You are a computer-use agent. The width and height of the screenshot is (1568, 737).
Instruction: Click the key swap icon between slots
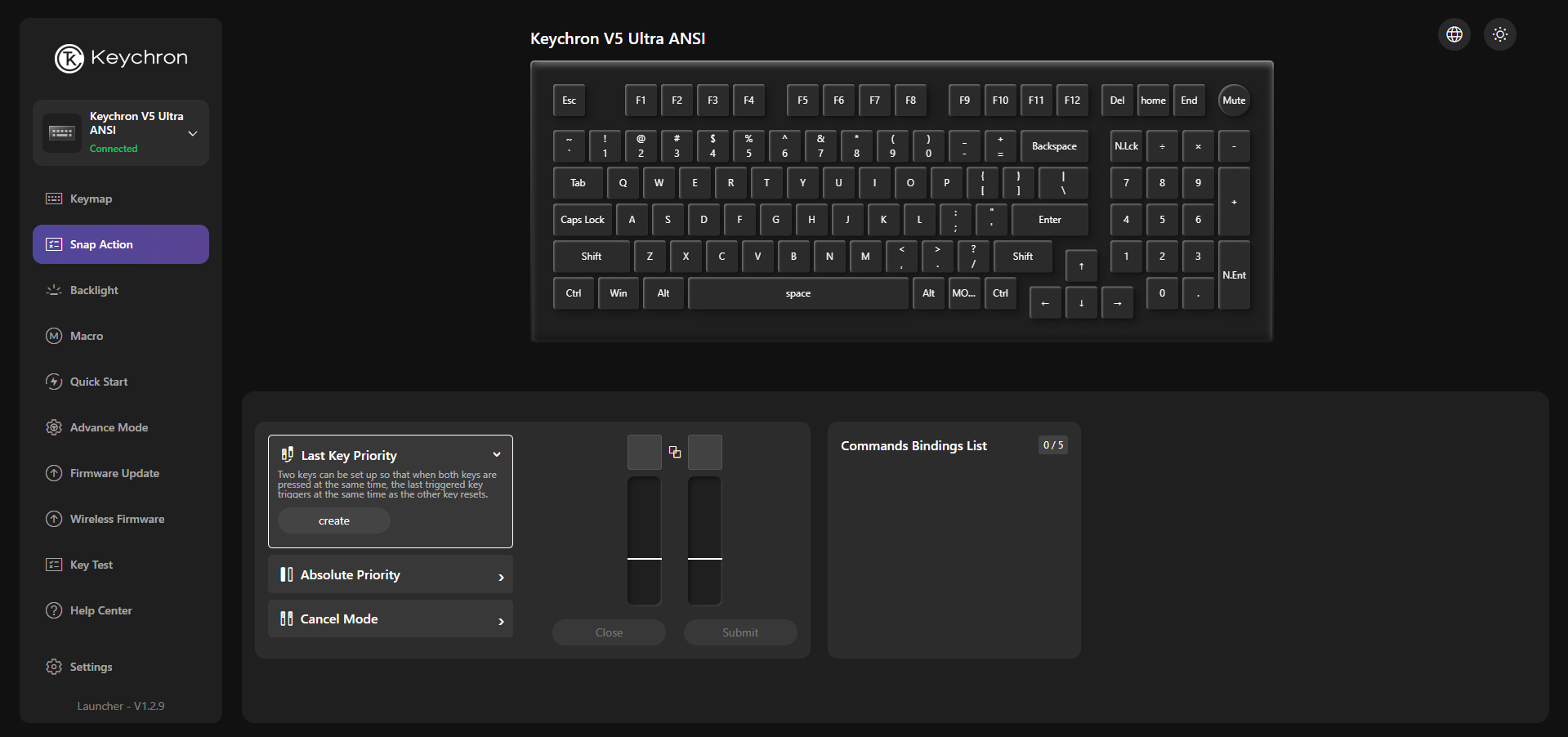coord(674,452)
